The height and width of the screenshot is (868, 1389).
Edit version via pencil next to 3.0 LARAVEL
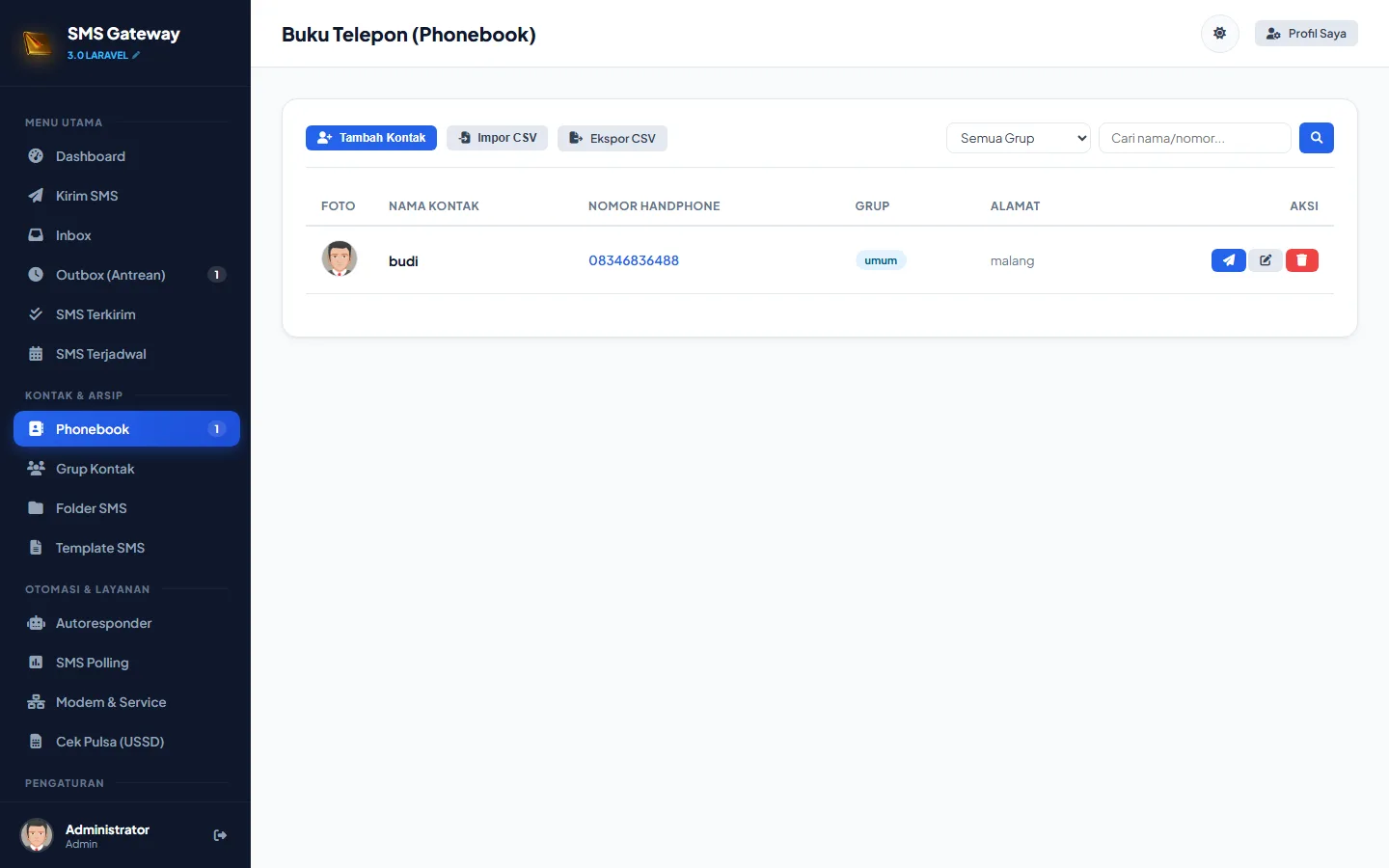coord(136,55)
